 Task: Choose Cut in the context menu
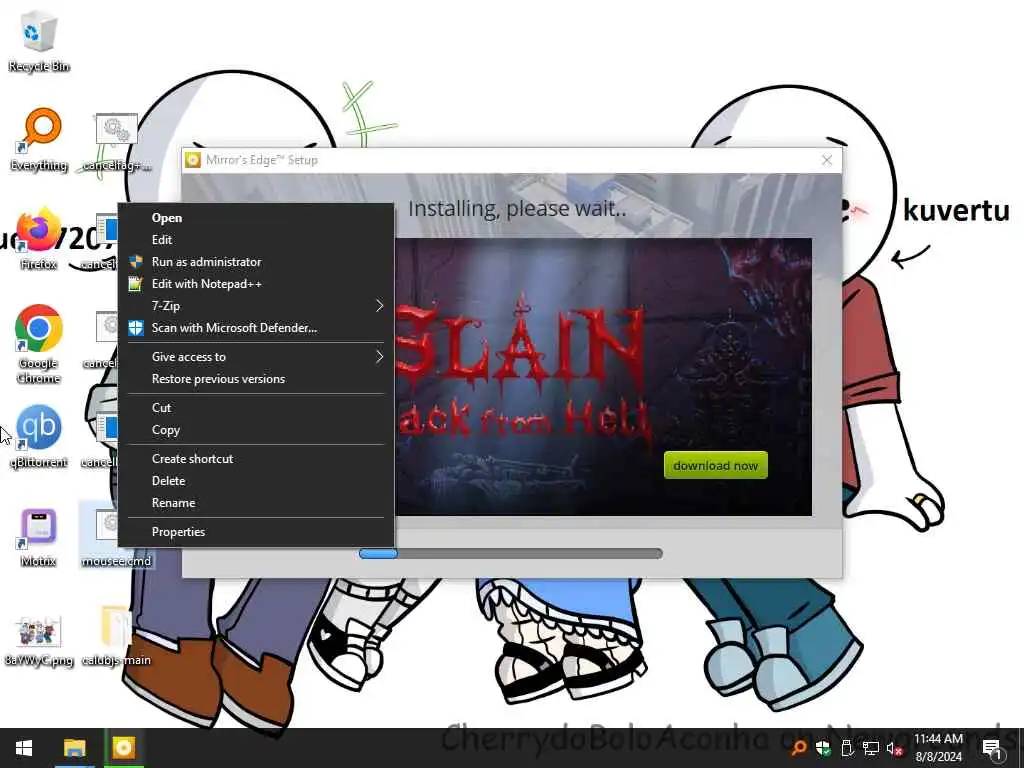(256, 408)
